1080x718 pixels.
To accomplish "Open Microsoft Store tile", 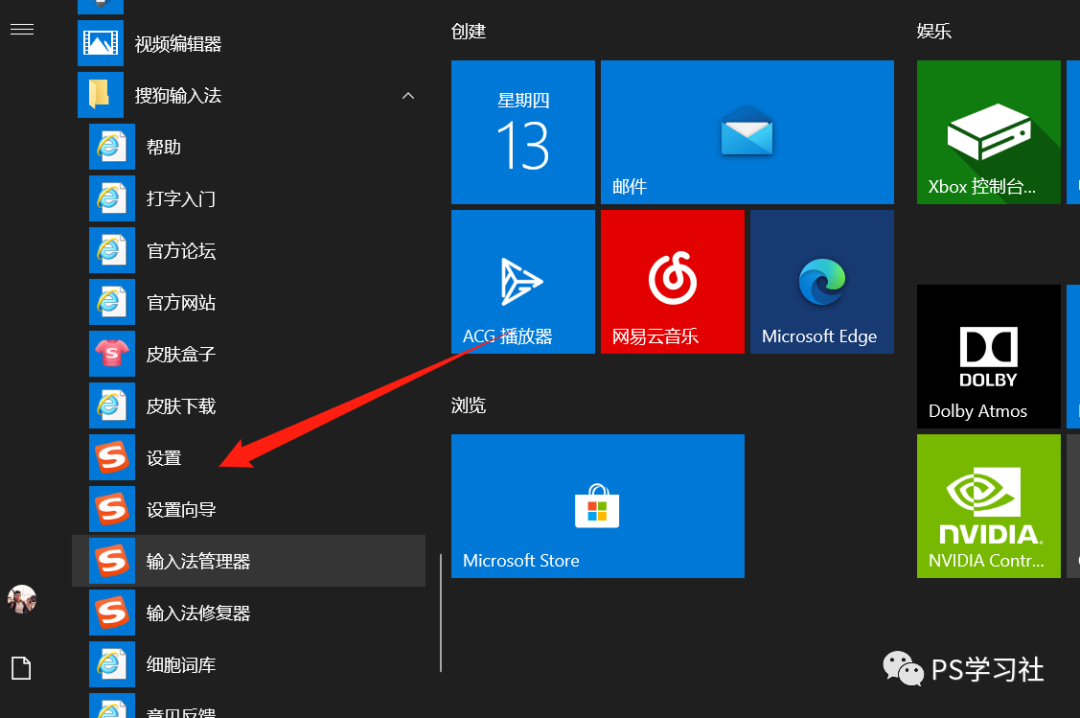I will [x=598, y=506].
